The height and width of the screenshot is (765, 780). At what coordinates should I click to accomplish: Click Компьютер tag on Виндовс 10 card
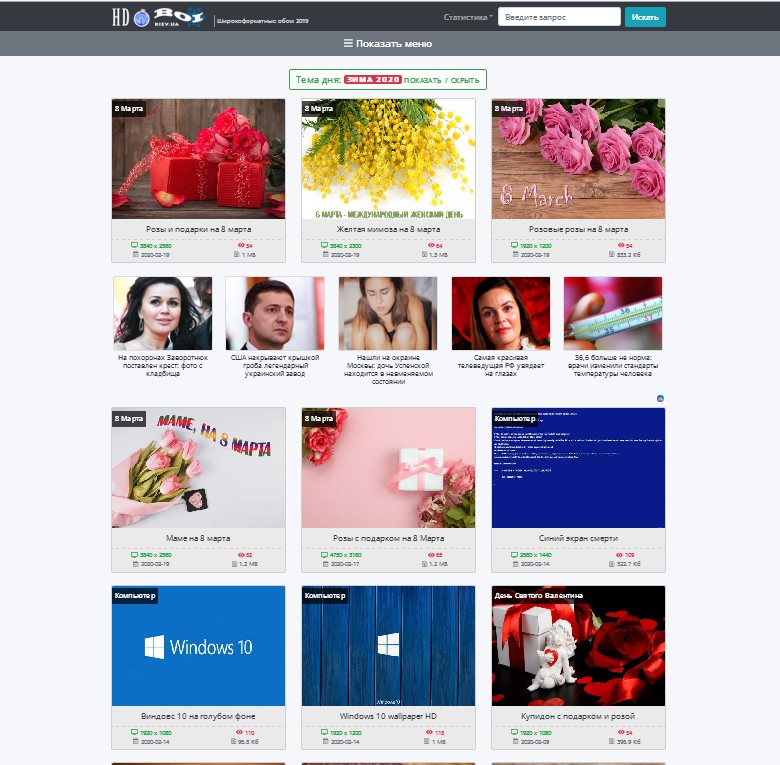click(135, 595)
